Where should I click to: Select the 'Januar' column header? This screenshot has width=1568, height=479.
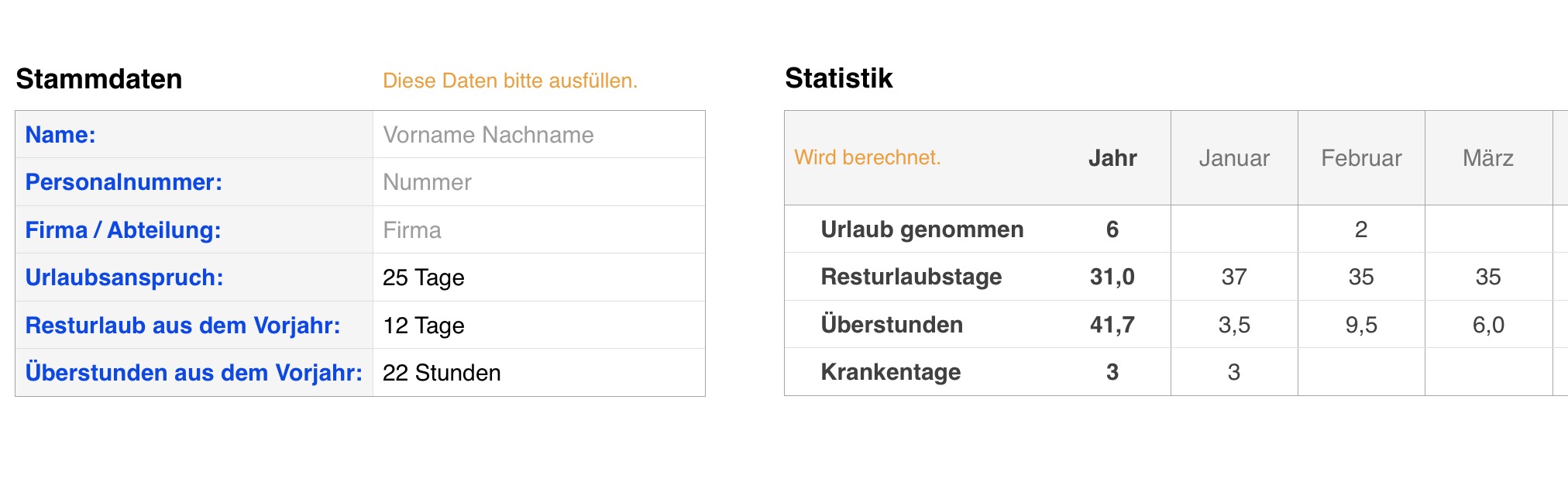1234,158
